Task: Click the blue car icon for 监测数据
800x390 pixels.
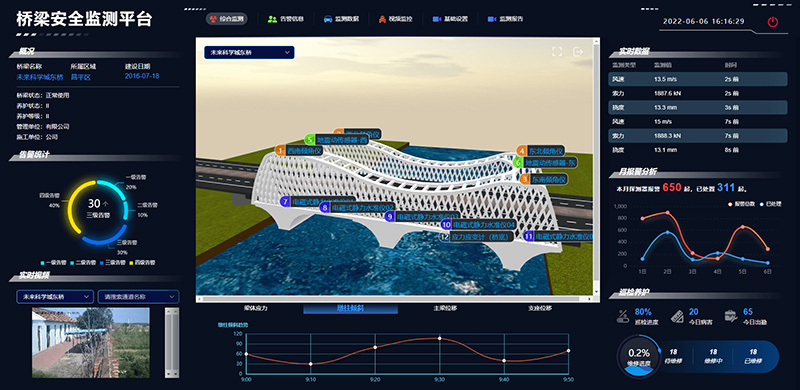Action: click(x=328, y=19)
